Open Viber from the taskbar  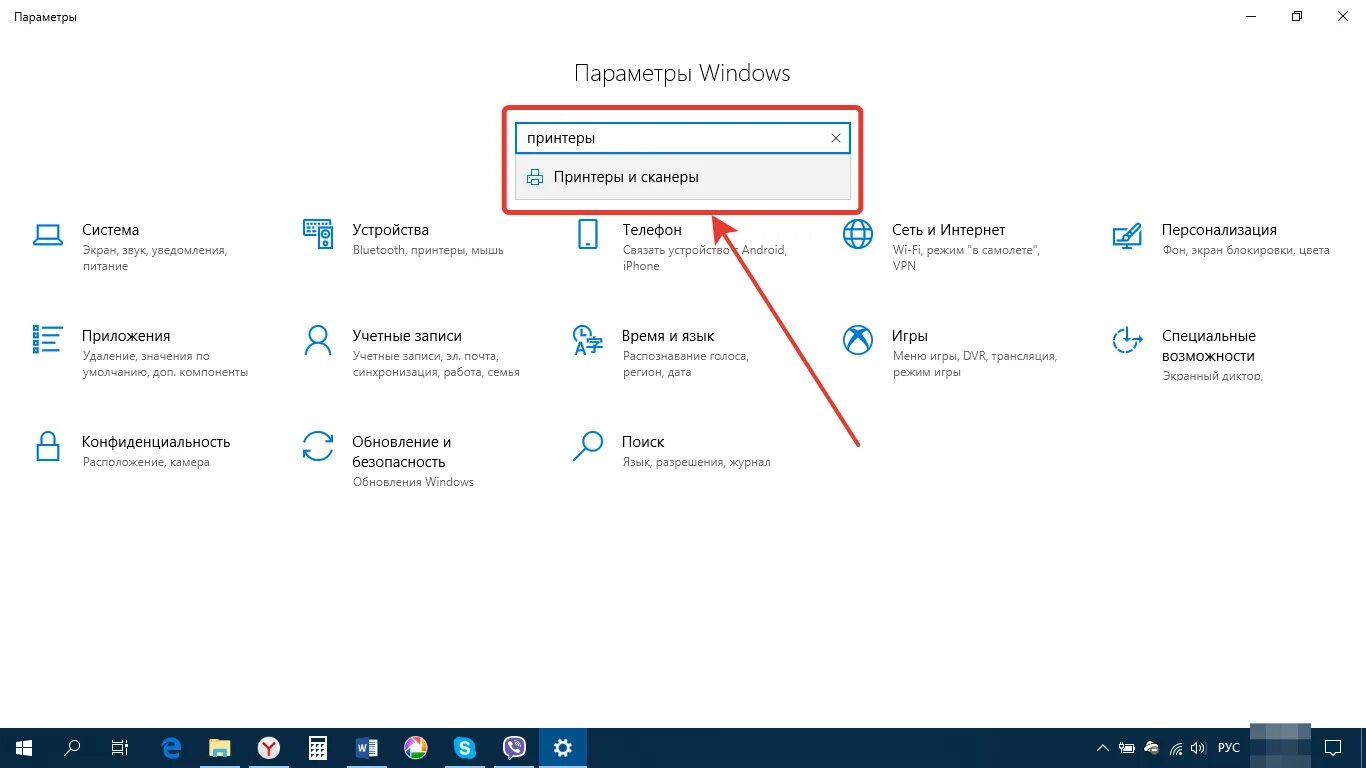click(514, 748)
